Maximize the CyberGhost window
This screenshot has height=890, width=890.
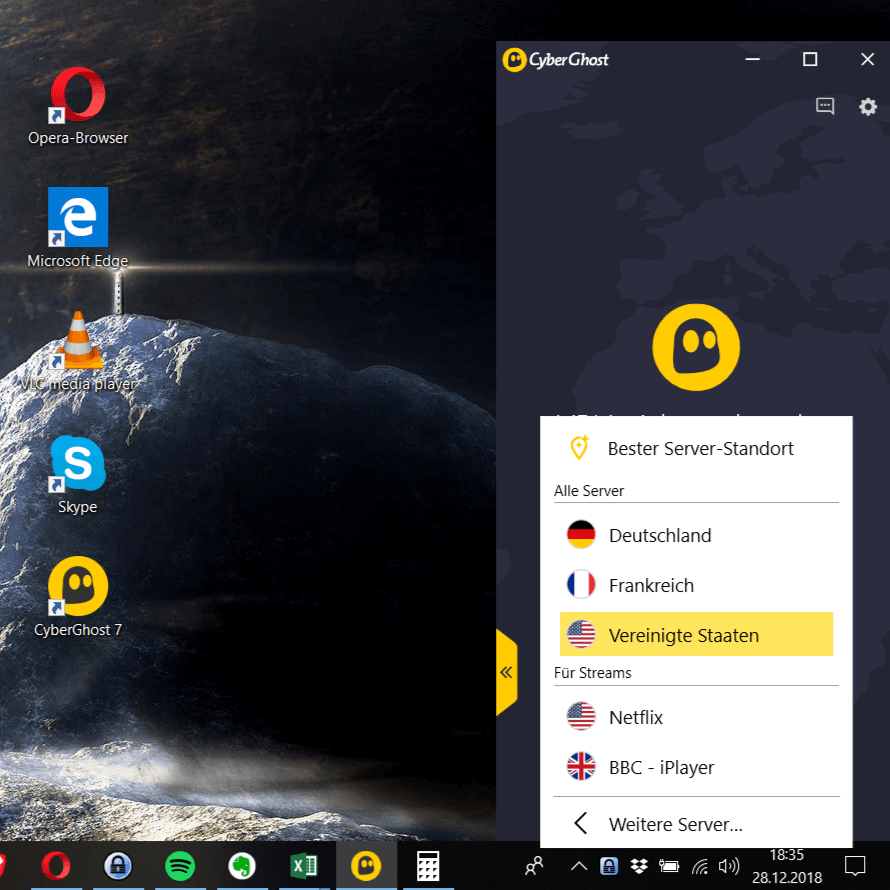[x=810, y=59]
